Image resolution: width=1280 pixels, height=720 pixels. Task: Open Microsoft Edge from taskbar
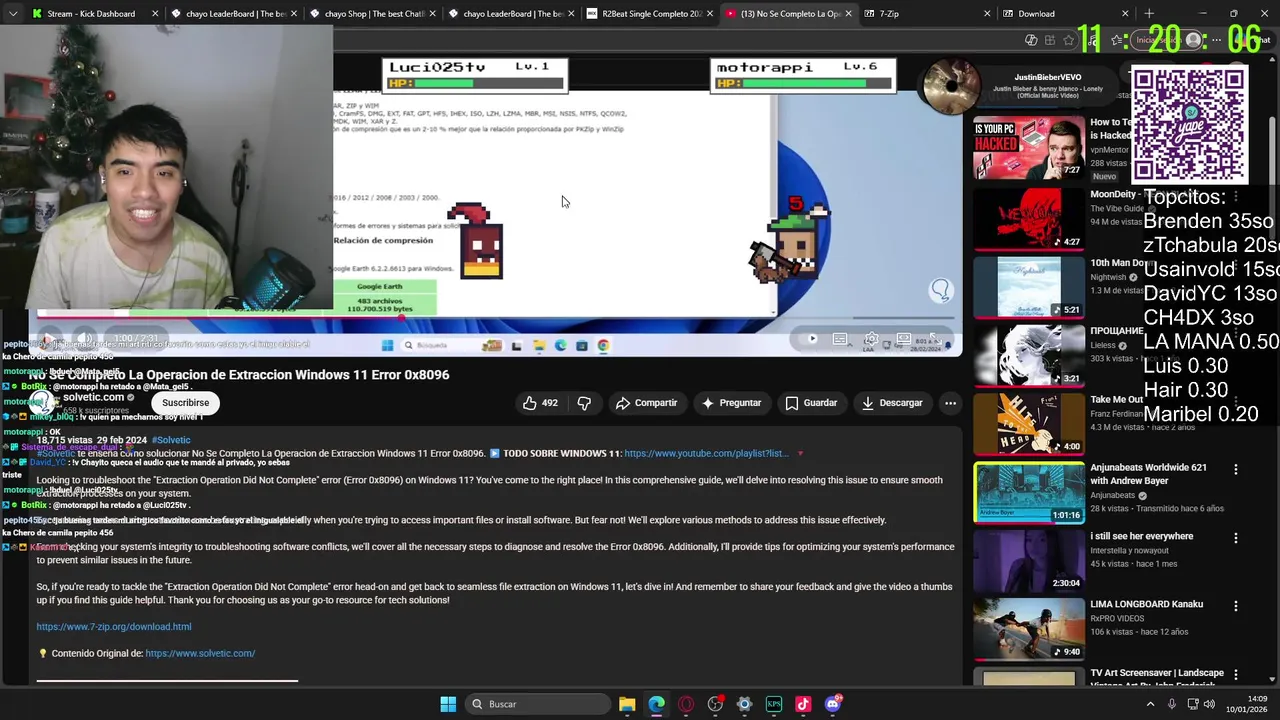pos(656,704)
